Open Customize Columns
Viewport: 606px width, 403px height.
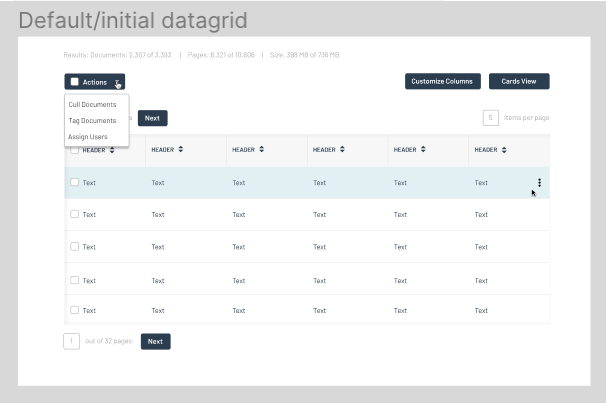click(x=443, y=81)
